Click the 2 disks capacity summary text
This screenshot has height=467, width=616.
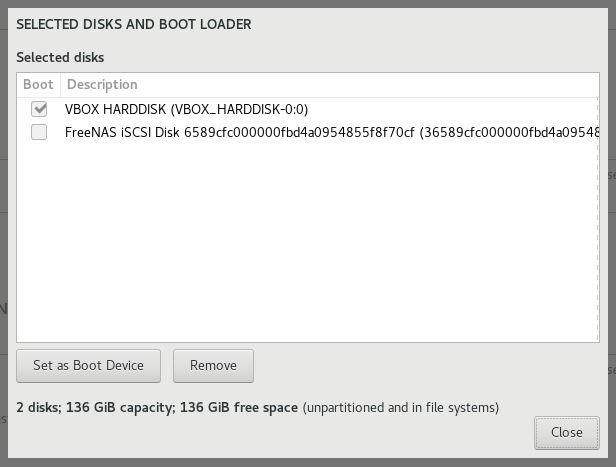pos(38,407)
